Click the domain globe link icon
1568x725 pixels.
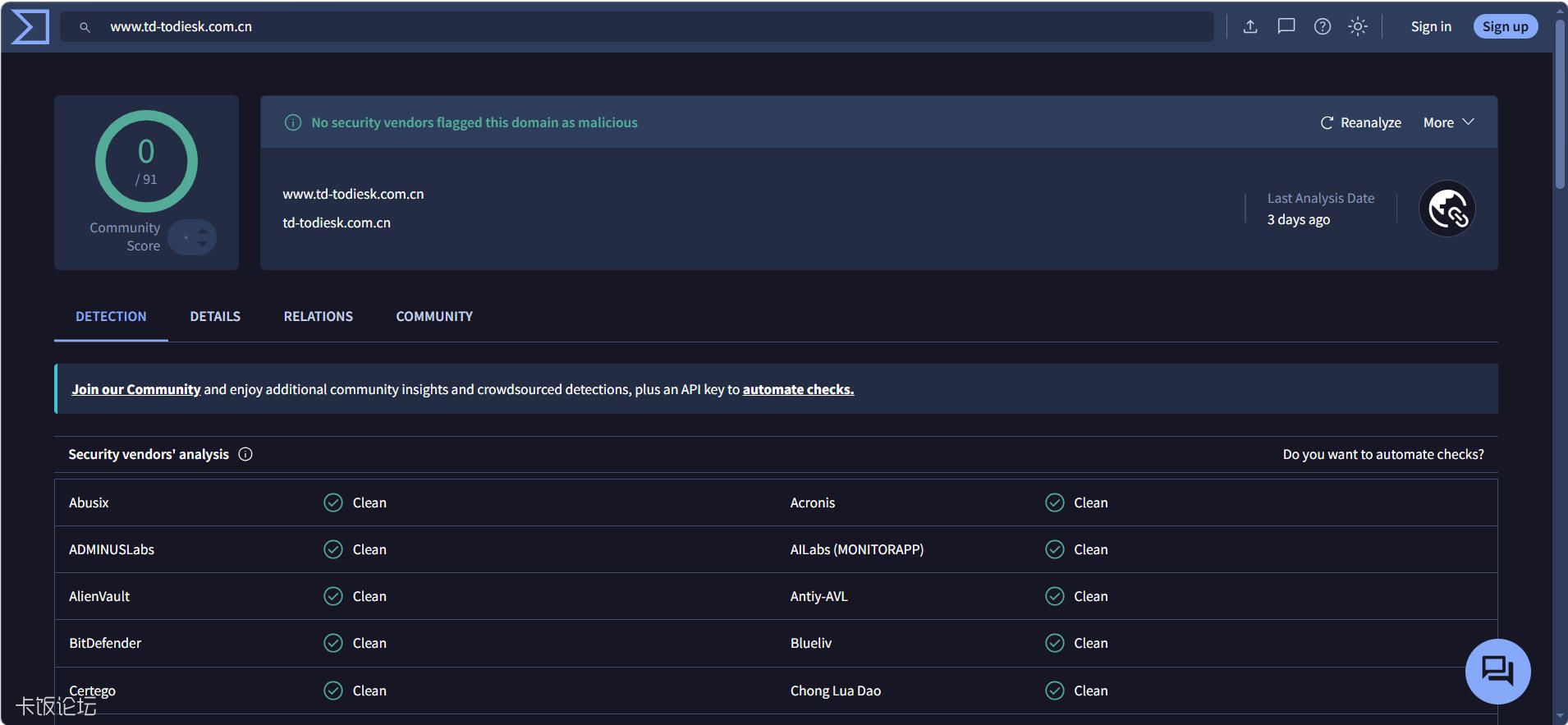pyautogui.click(x=1447, y=209)
